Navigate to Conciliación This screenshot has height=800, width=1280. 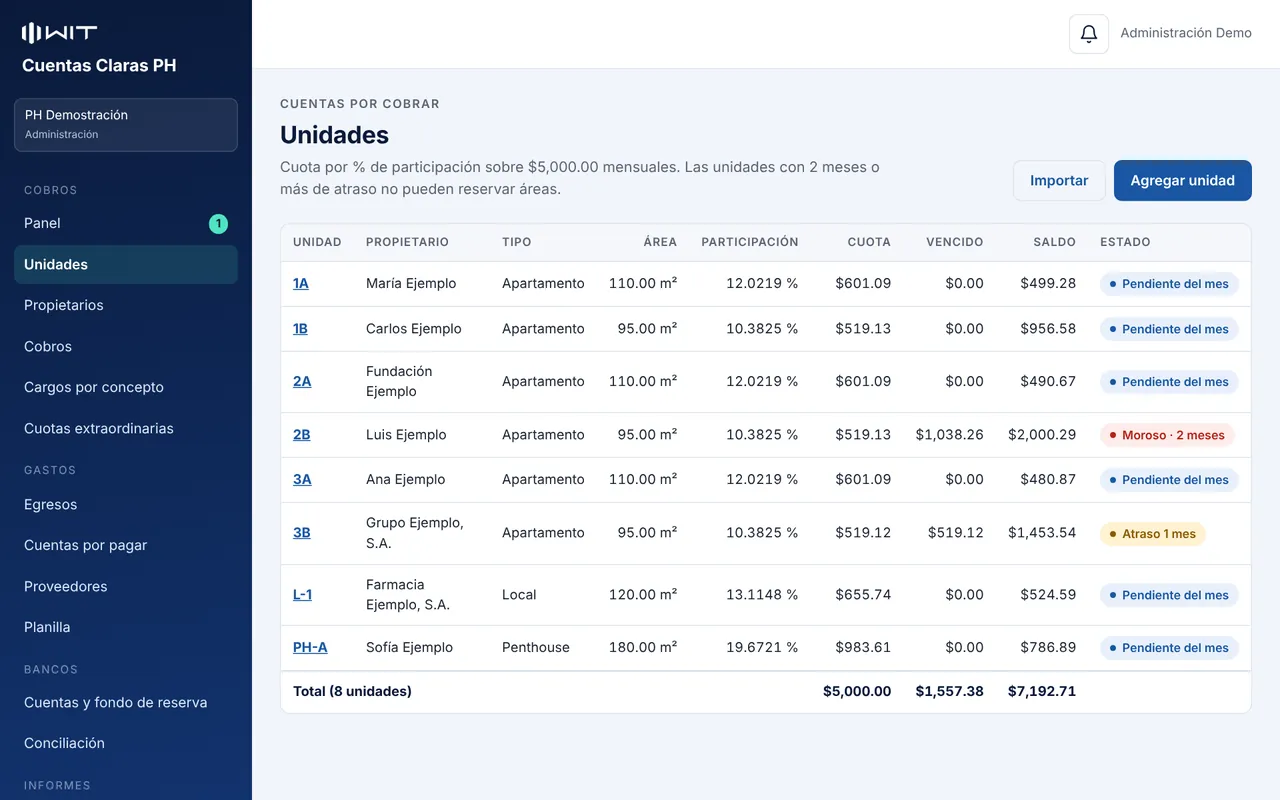[x=126, y=744]
